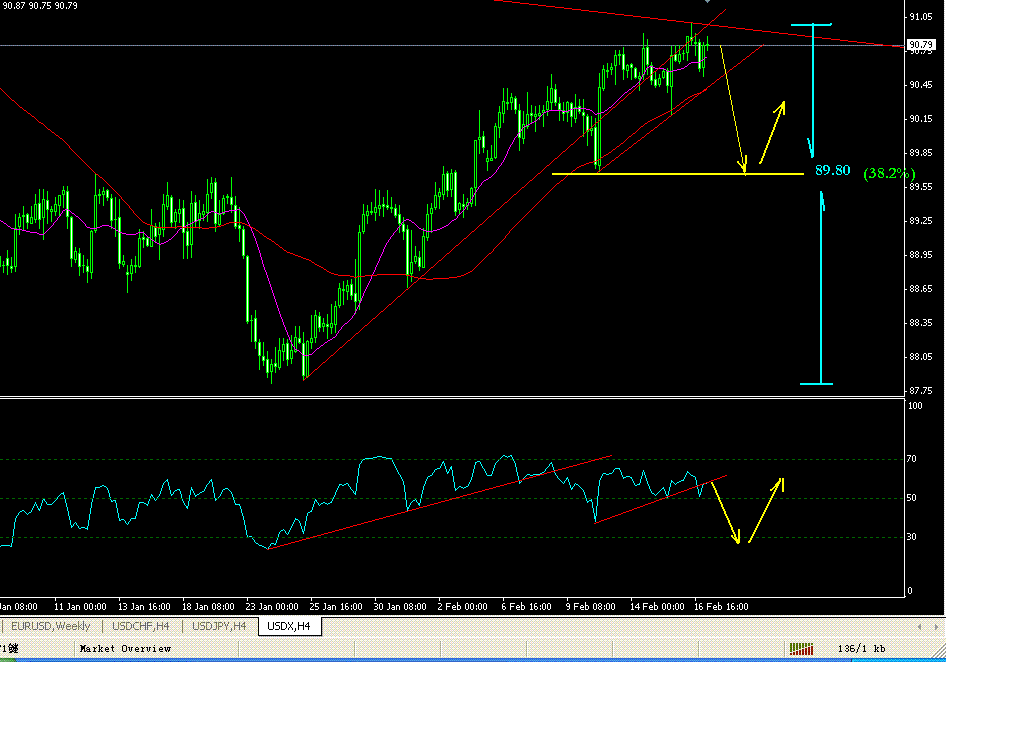Click the RSI 100 level label
Screen dimensions: 1024x742
tap(915, 406)
